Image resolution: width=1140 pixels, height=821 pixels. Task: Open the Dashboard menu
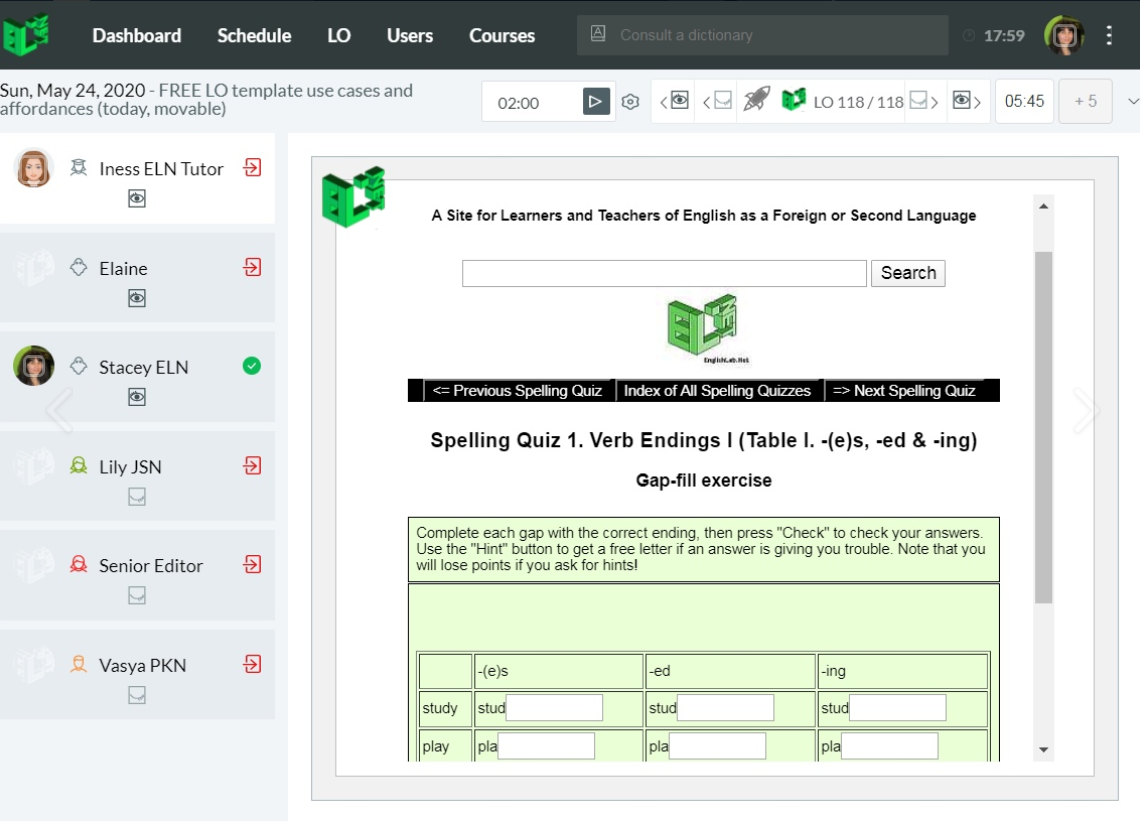(137, 36)
